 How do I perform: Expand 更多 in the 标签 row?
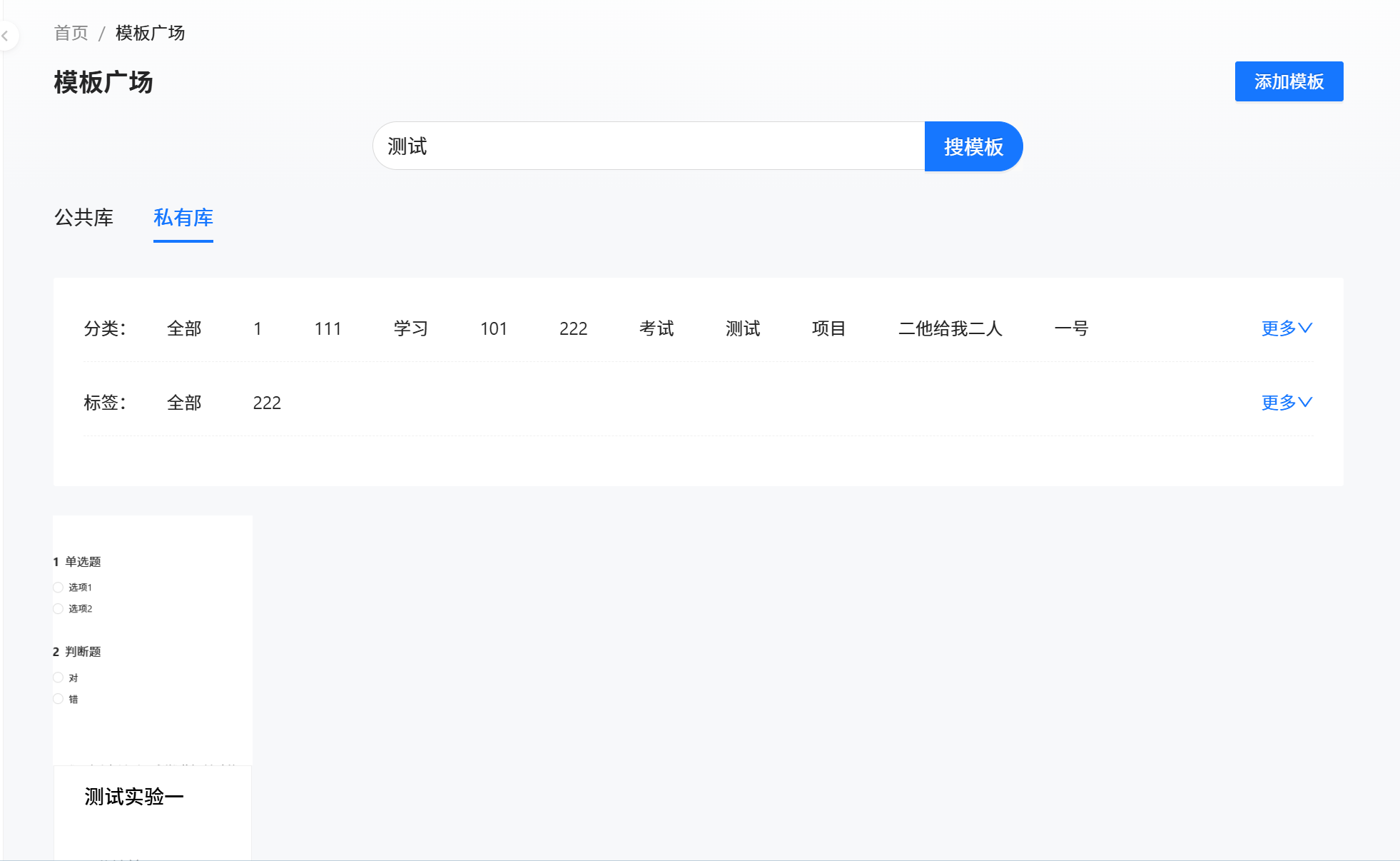coord(1286,403)
